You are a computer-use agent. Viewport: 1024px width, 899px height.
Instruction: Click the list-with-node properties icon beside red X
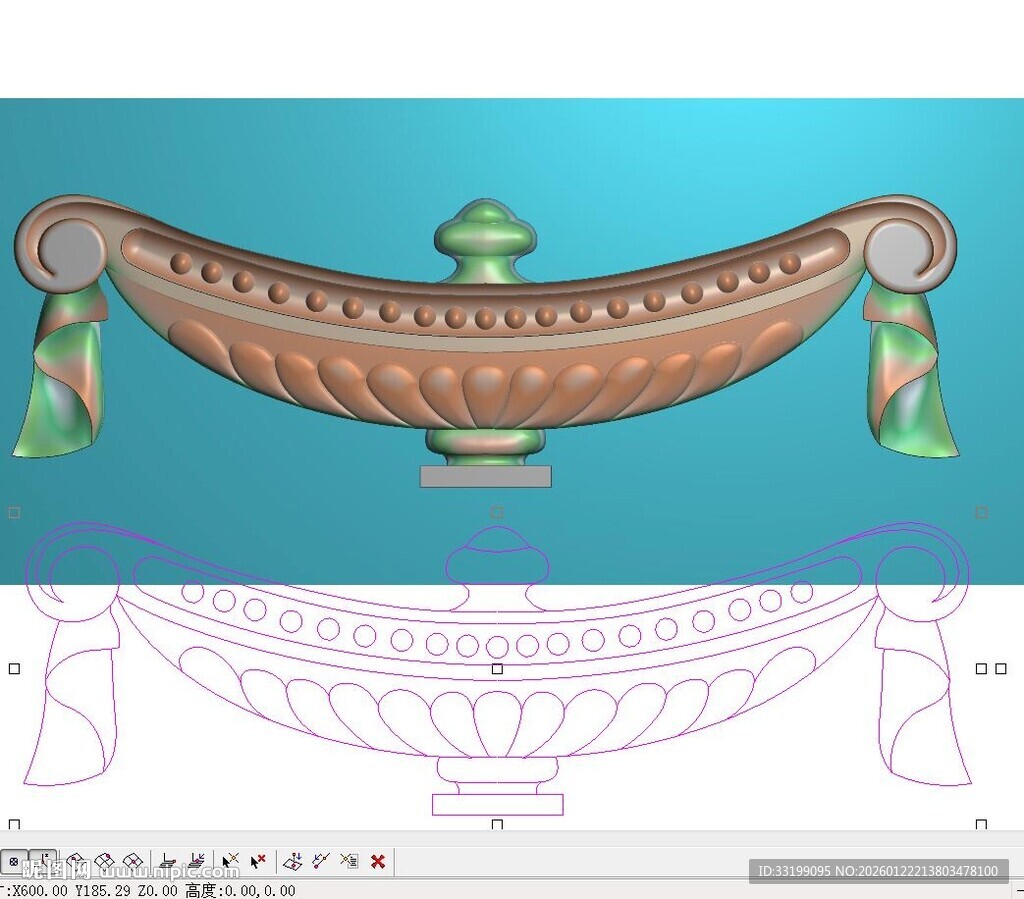tap(349, 861)
